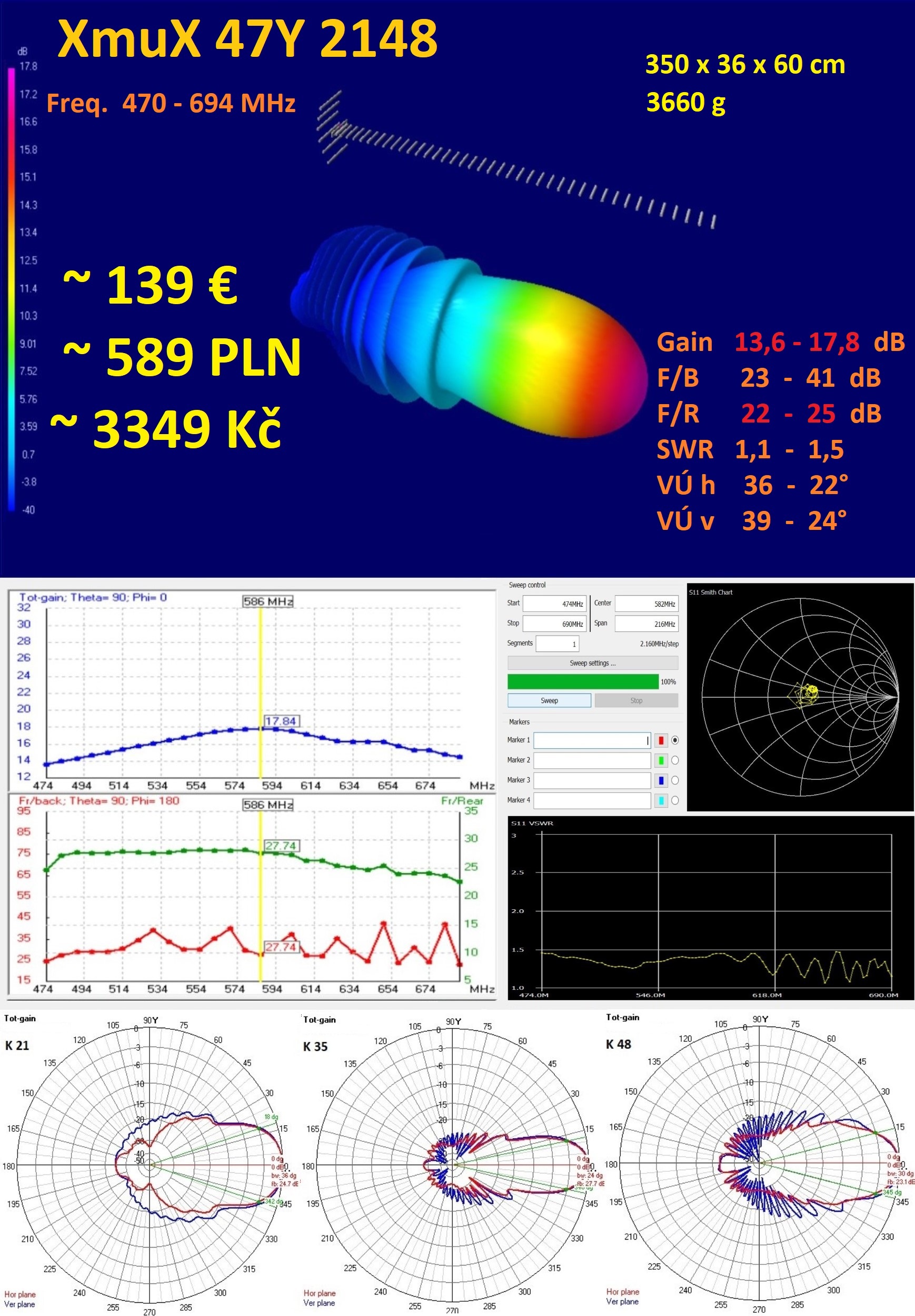
Task: Click the 'Tot-gain; Theta= 90; Phi= 0' chart title
Action: tap(93, 597)
